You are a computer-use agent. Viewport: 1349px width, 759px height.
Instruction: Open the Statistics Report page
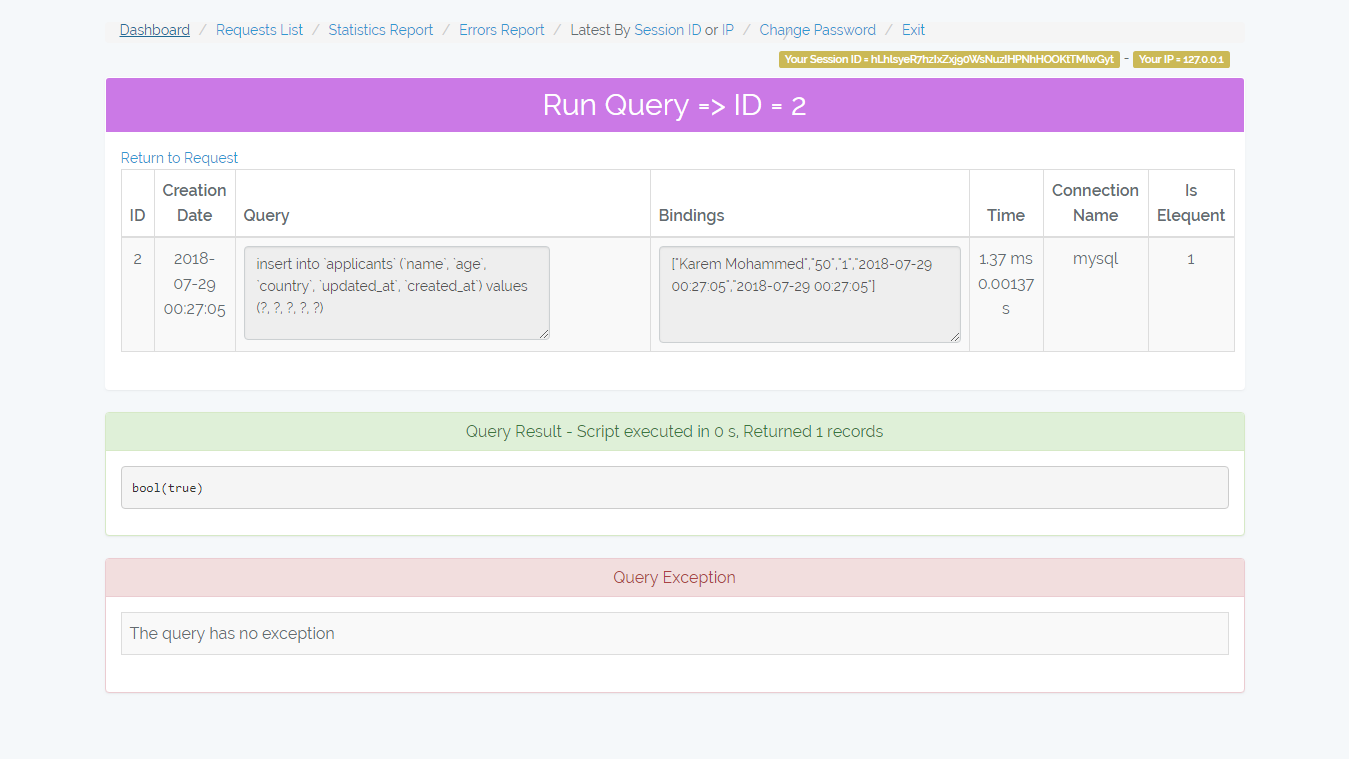[380, 30]
